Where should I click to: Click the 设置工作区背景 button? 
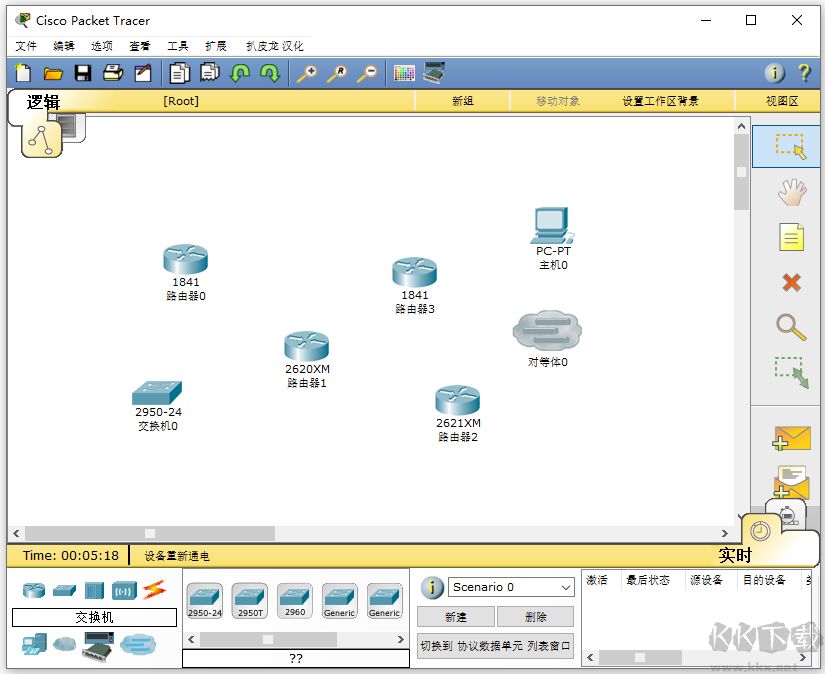point(660,101)
